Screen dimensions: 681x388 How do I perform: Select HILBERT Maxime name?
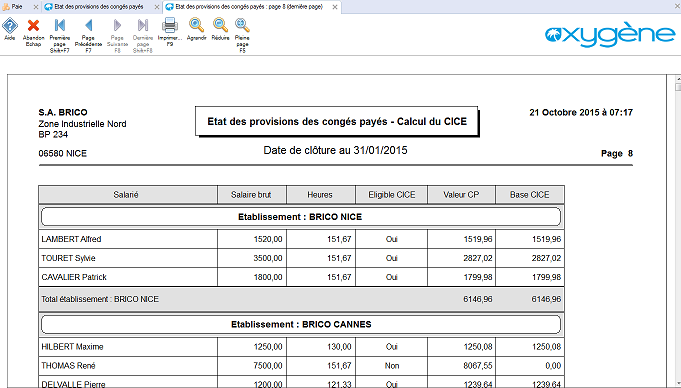(x=72, y=347)
